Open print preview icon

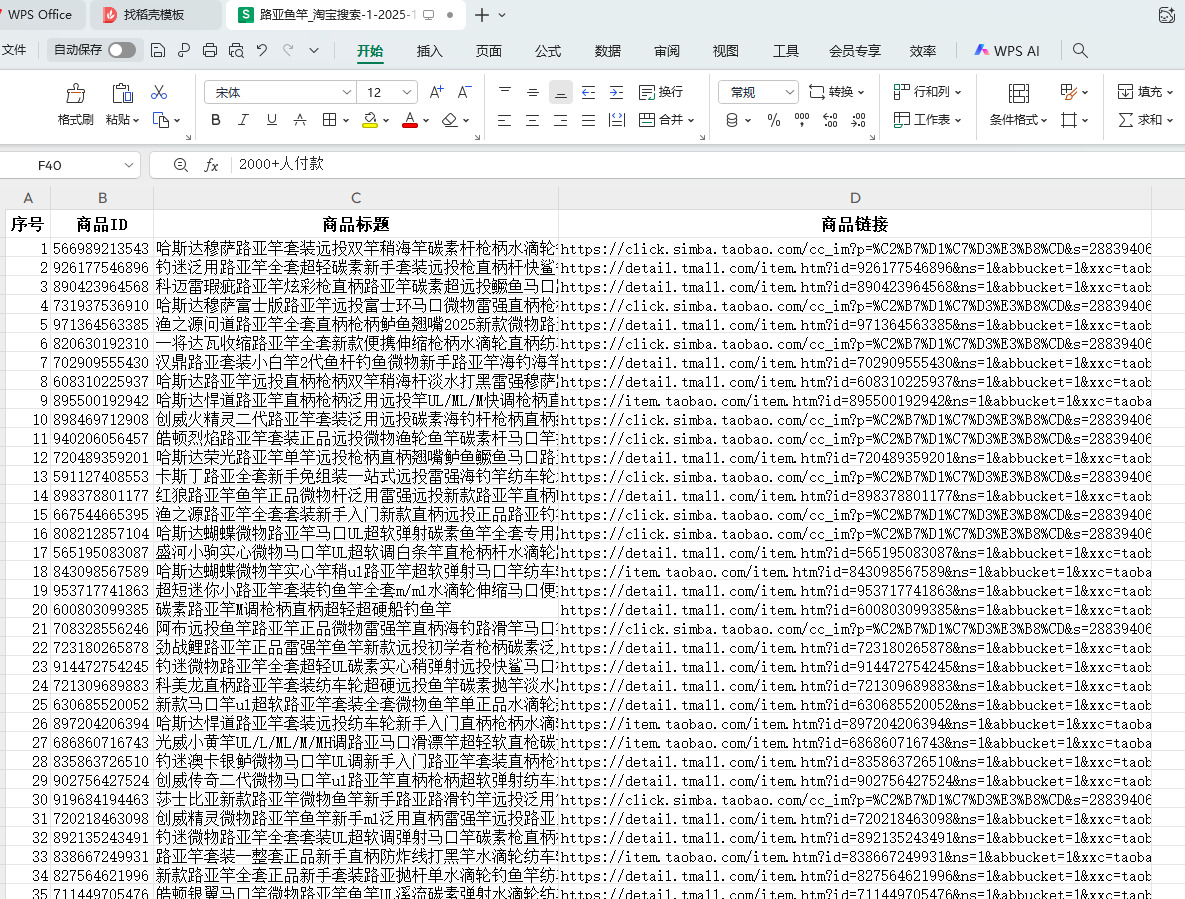[237, 51]
